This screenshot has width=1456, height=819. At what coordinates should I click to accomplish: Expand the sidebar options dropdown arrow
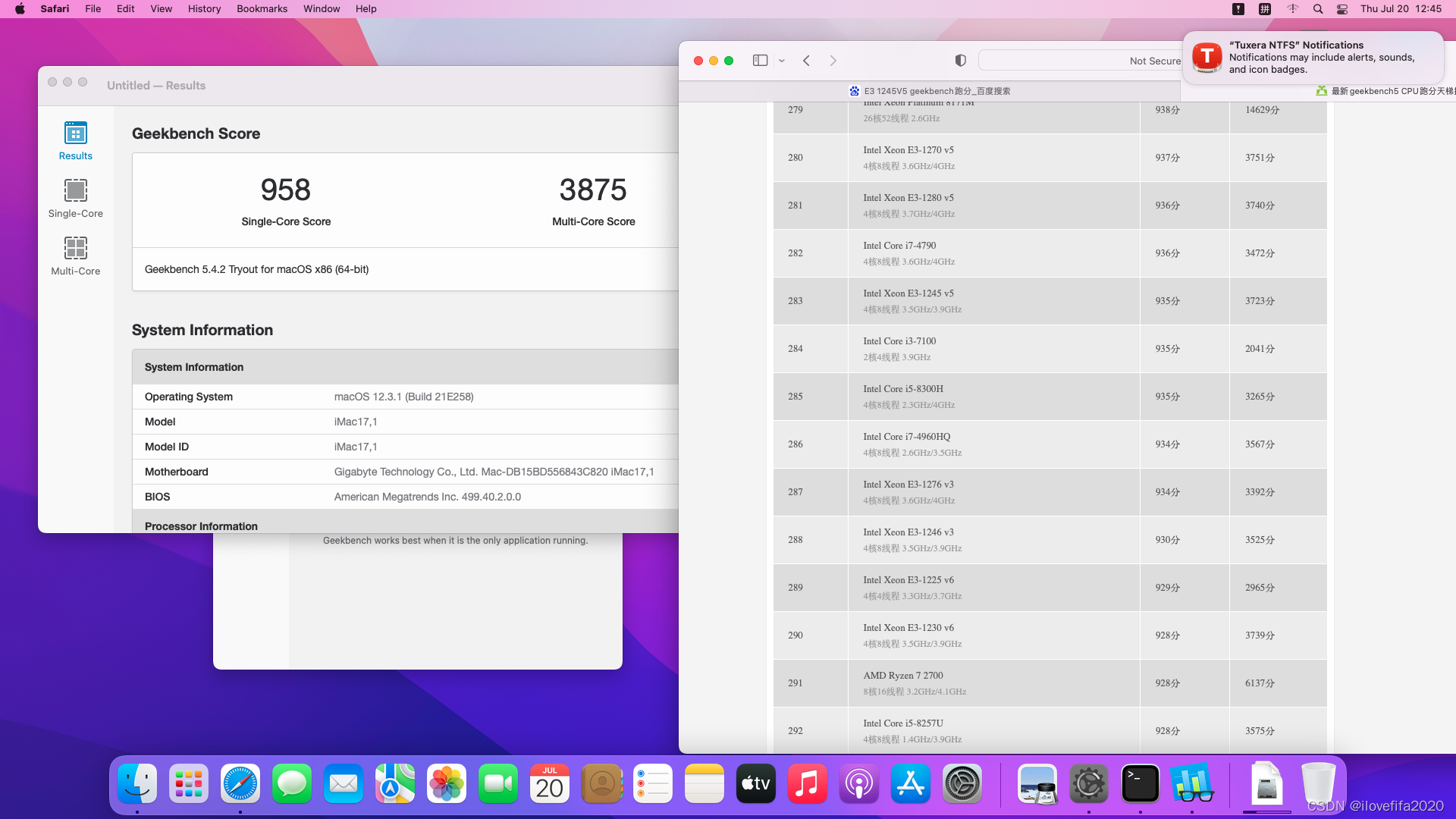click(782, 61)
